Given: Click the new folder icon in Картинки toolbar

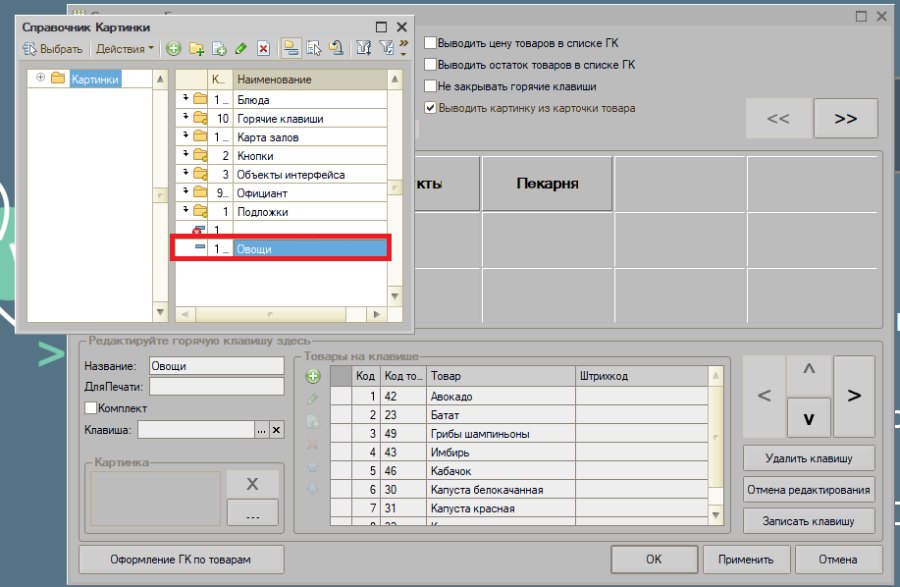Looking at the screenshot, I should pyautogui.click(x=196, y=49).
